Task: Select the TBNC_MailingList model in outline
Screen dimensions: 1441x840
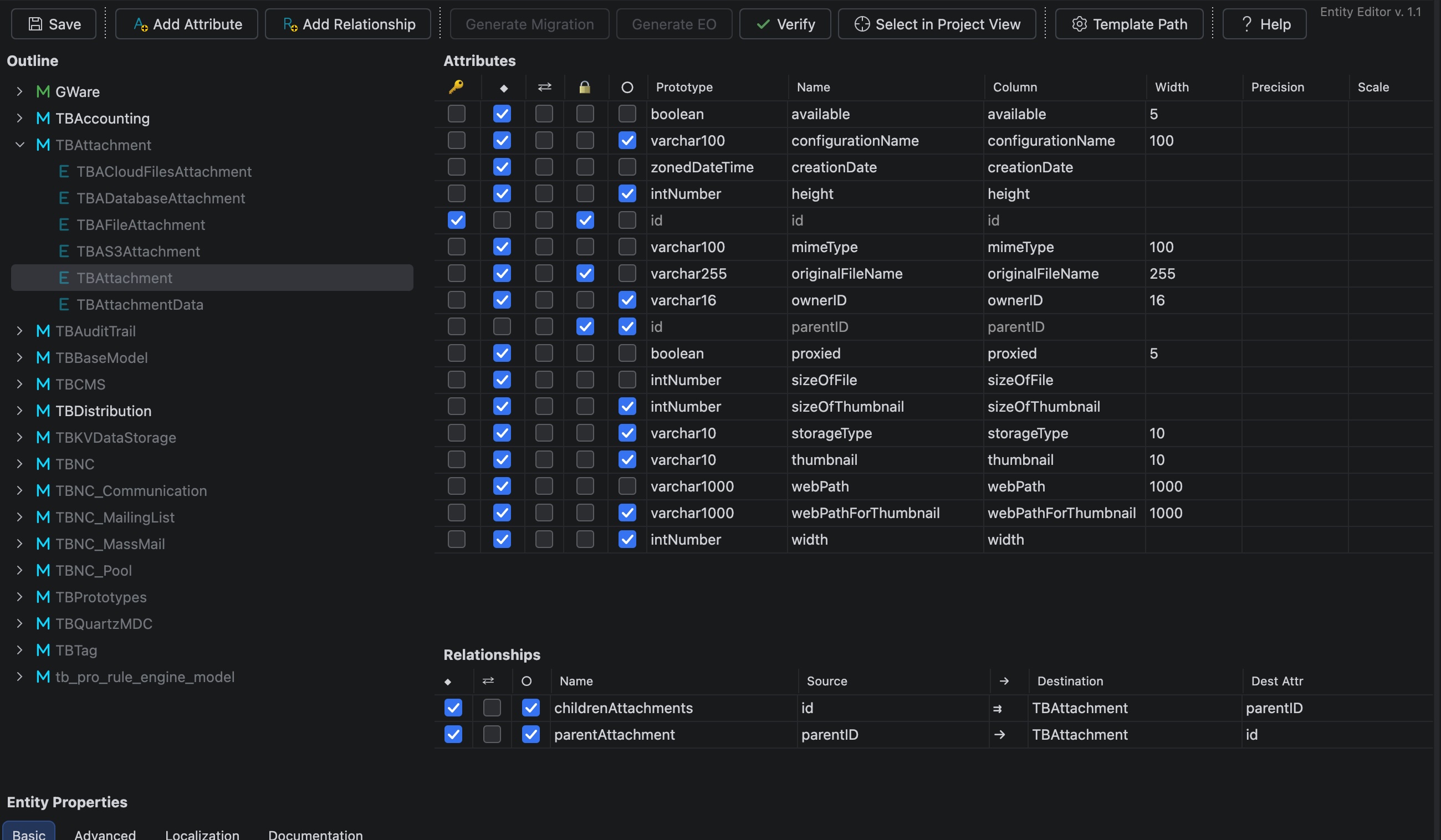Action: coord(115,518)
